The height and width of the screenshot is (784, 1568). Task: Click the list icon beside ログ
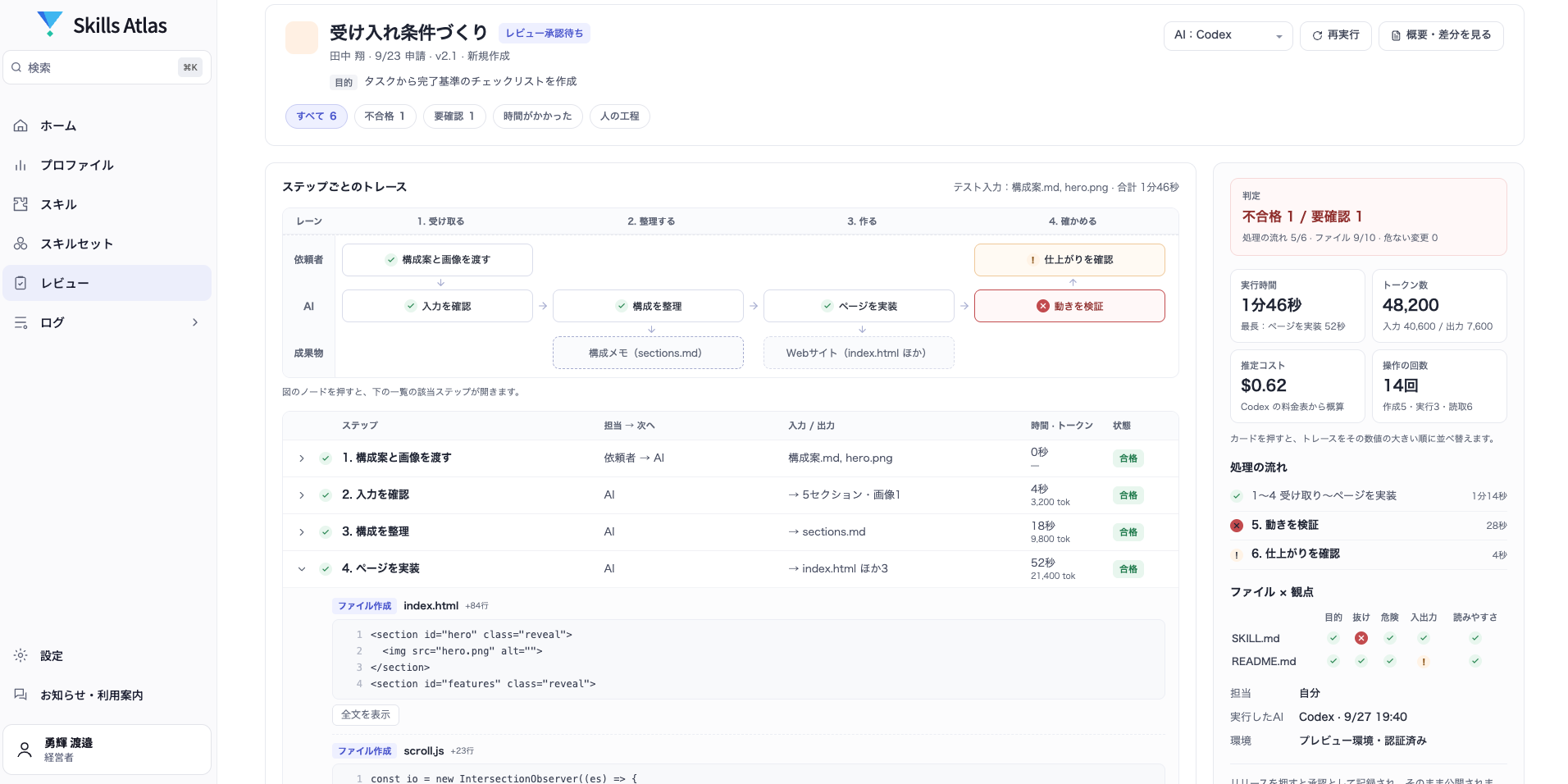pyautogui.click(x=21, y=322)
